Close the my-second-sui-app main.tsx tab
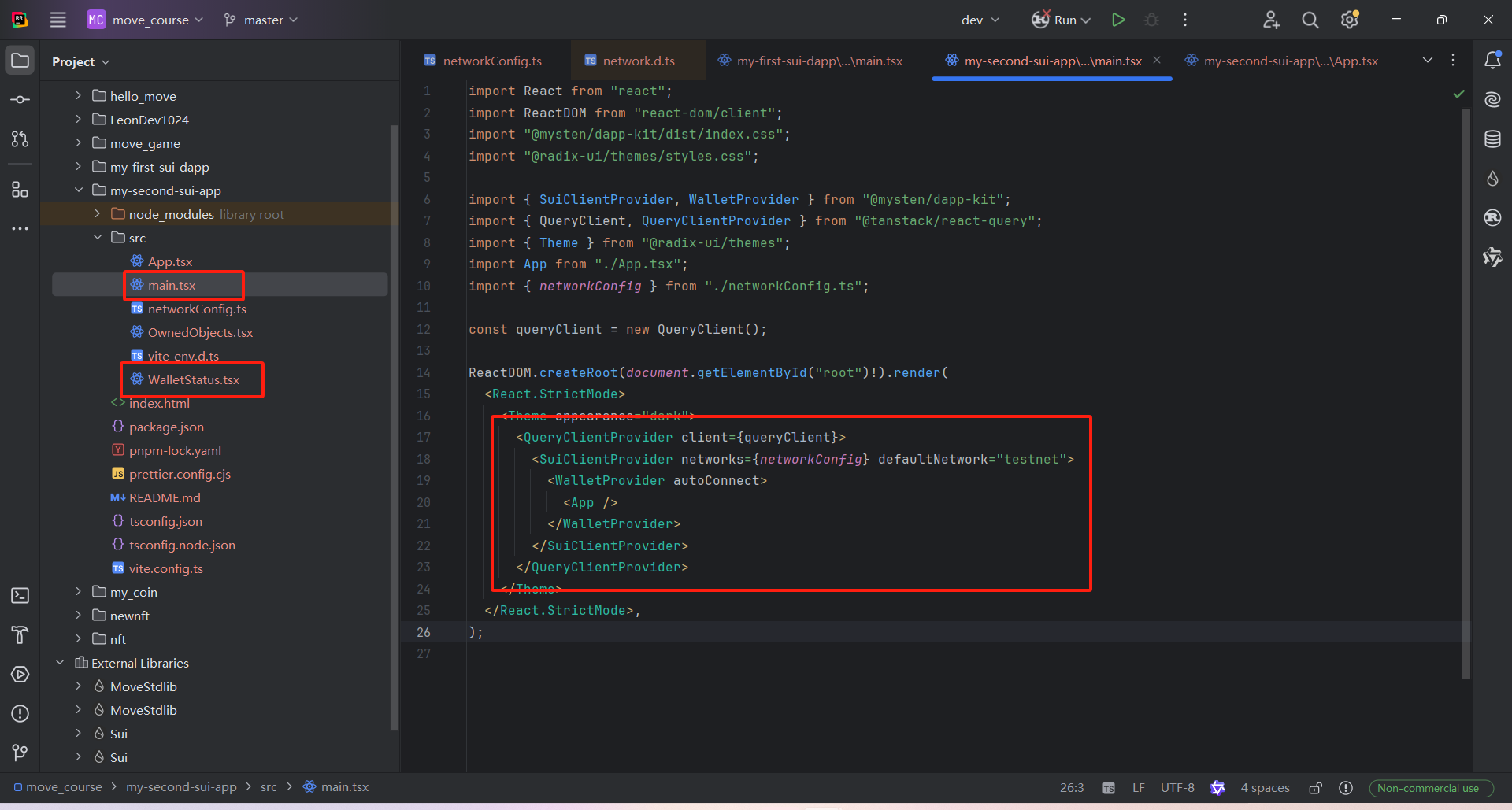This screenshot has width=1512, height=810. [x=1157, y=60]
